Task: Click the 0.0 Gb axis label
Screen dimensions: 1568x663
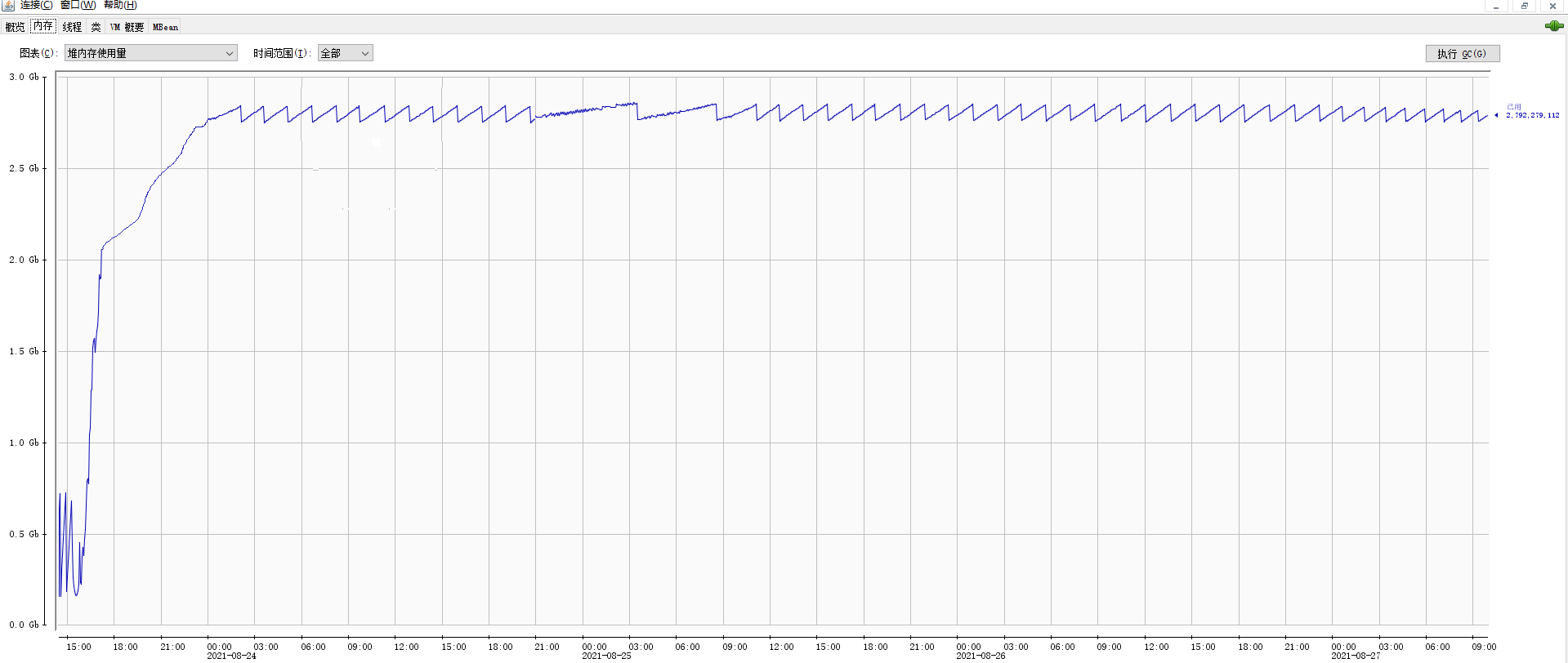Action: 24,625
